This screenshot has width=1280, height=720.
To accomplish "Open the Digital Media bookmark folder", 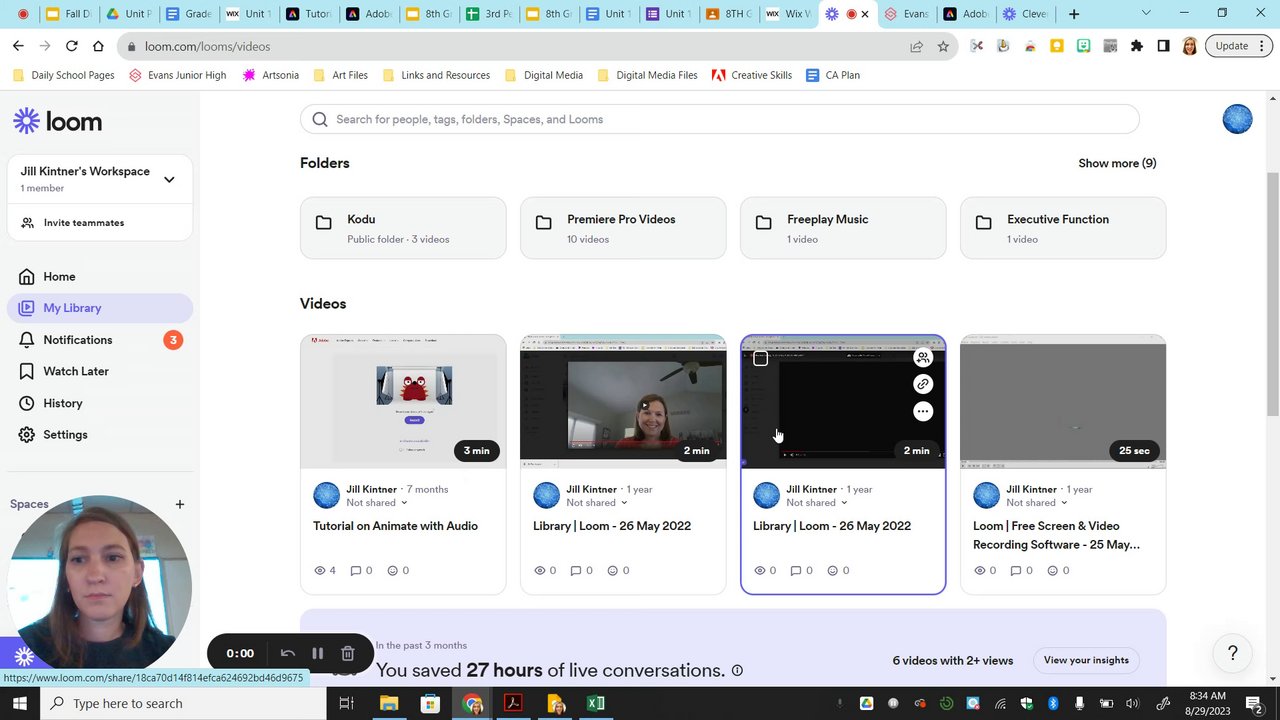I will pos(544,75).
